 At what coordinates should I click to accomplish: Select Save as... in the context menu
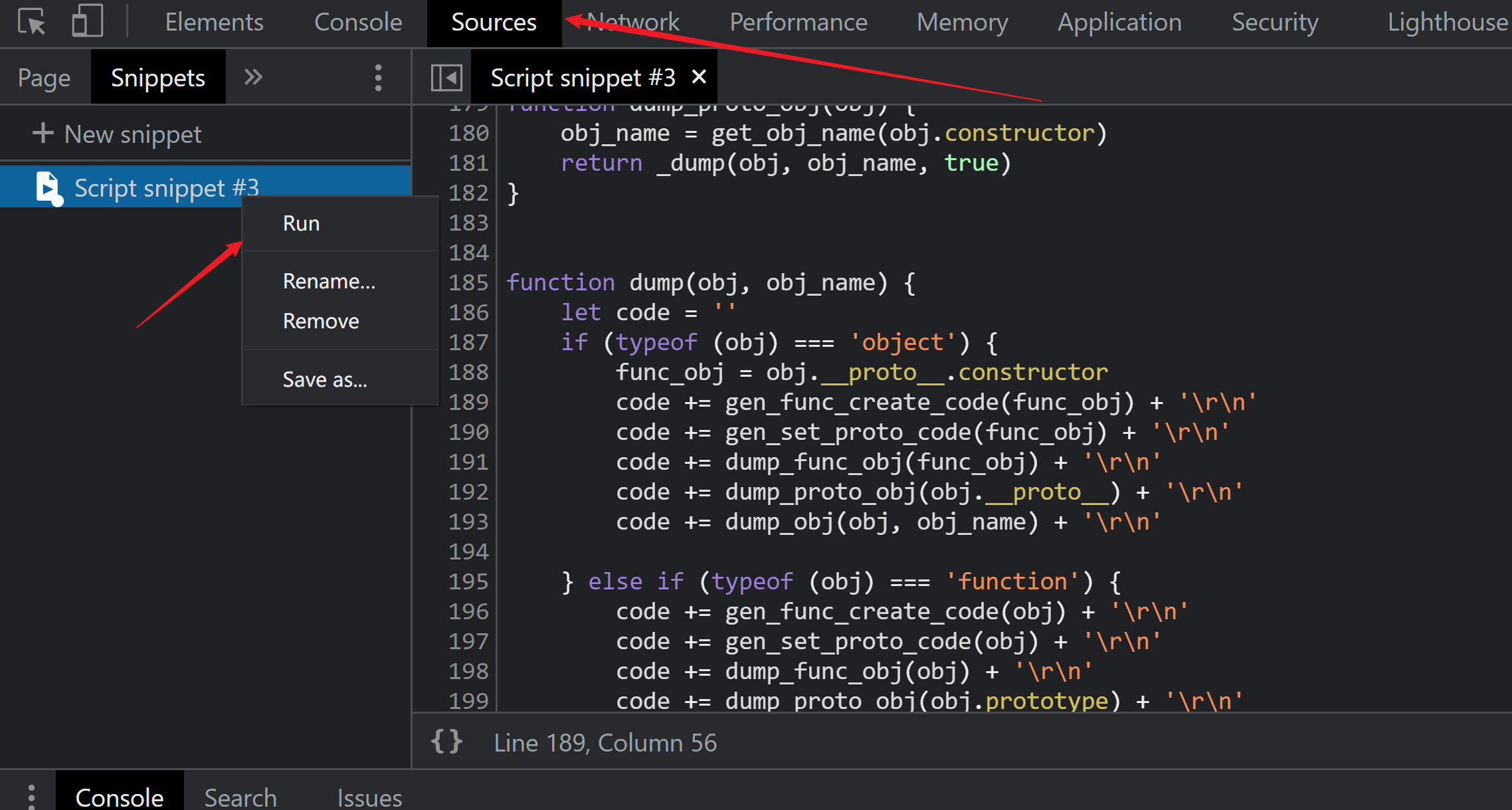pos(325,379)
